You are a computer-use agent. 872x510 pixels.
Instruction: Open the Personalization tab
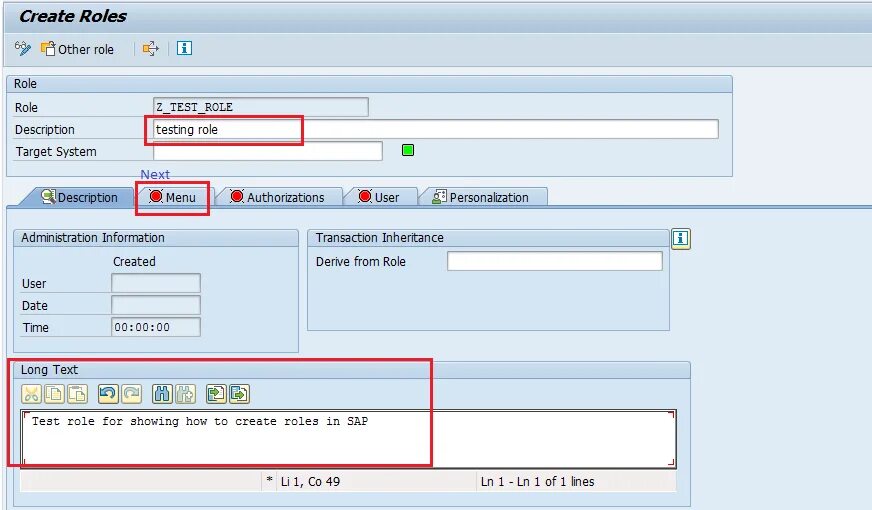pos(481,197)
